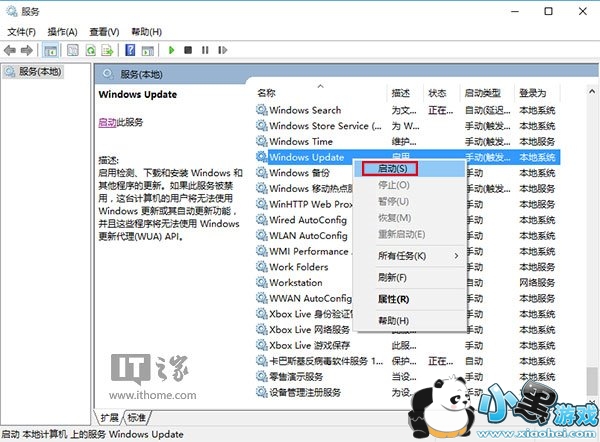Click the gear icon beside 零售演示服务

[262, 377]
